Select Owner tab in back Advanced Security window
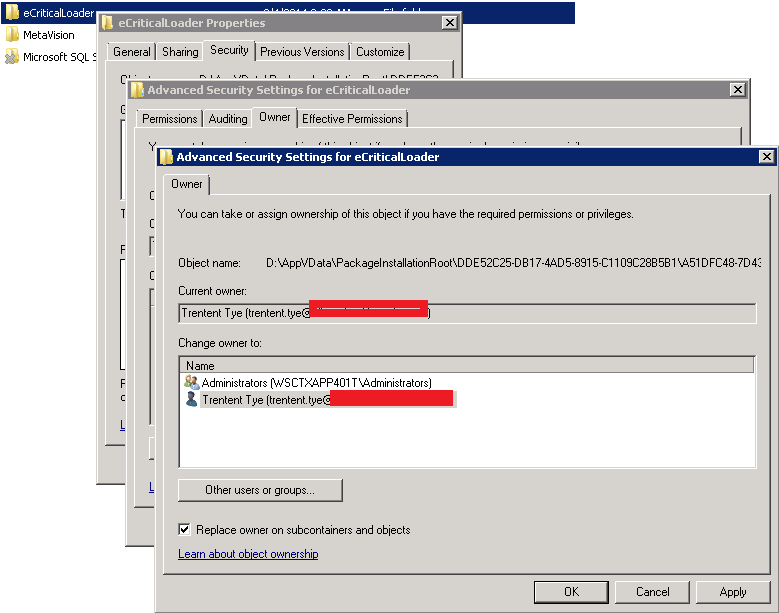The width and height of the screenshot is (779, 613). [275, 117]
